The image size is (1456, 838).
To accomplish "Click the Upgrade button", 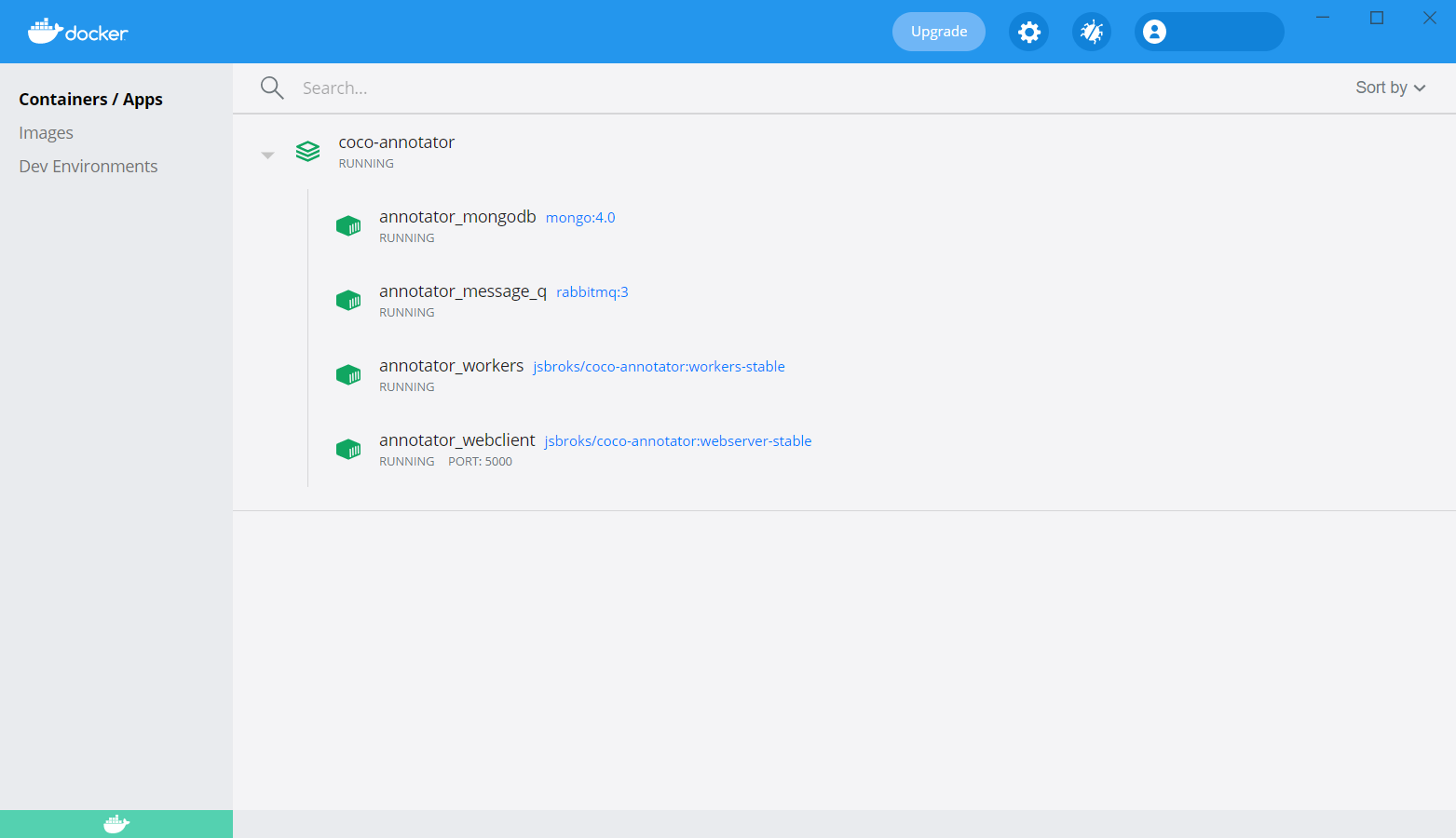I will coord(939,32).
